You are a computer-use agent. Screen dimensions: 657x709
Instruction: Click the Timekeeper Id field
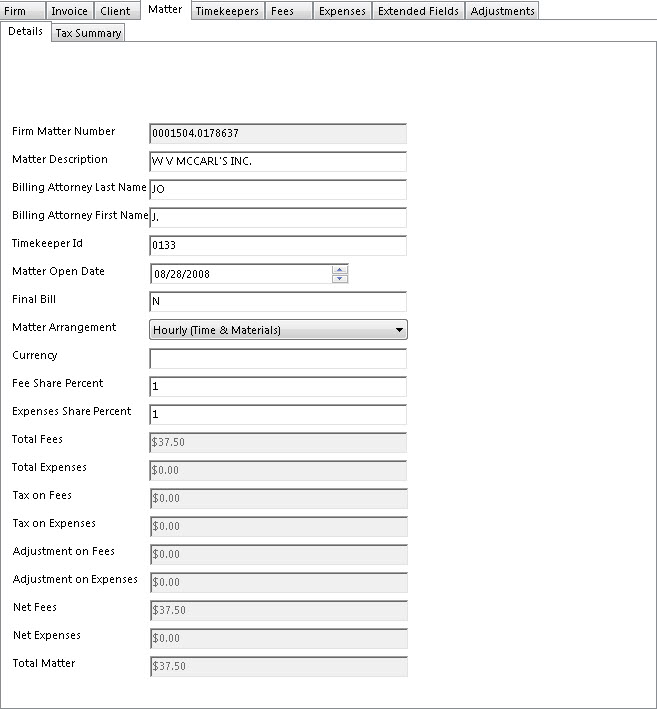click(x=278, y=246)
